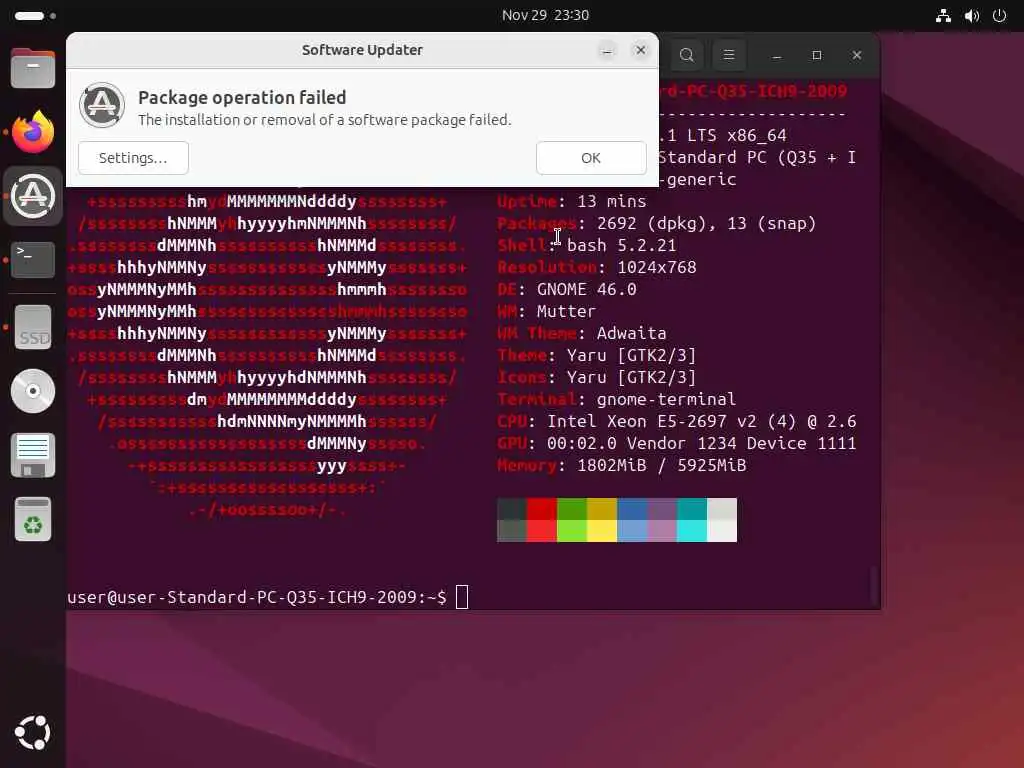This screenshot has width=1024, height=768.
Task: Click the 'gnome-terminal' text
Action: pos(666,400)
